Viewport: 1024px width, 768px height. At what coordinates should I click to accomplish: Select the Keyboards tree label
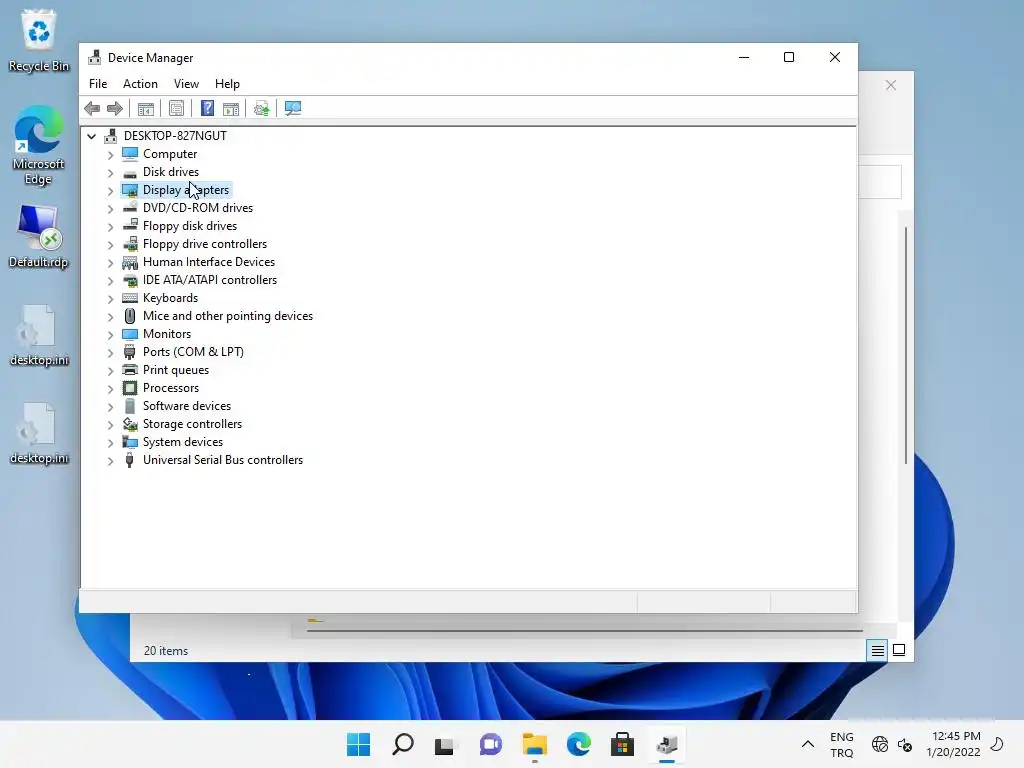coord(170,298)
